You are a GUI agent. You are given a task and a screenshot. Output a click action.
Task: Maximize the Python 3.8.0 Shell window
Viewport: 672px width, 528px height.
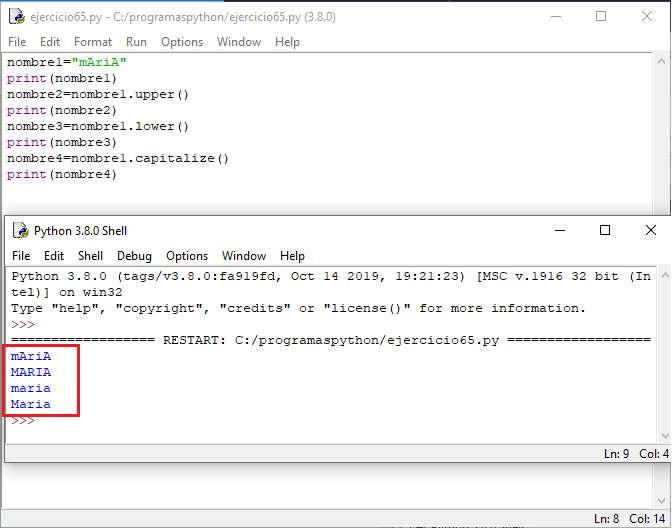[x=604, y=230]
